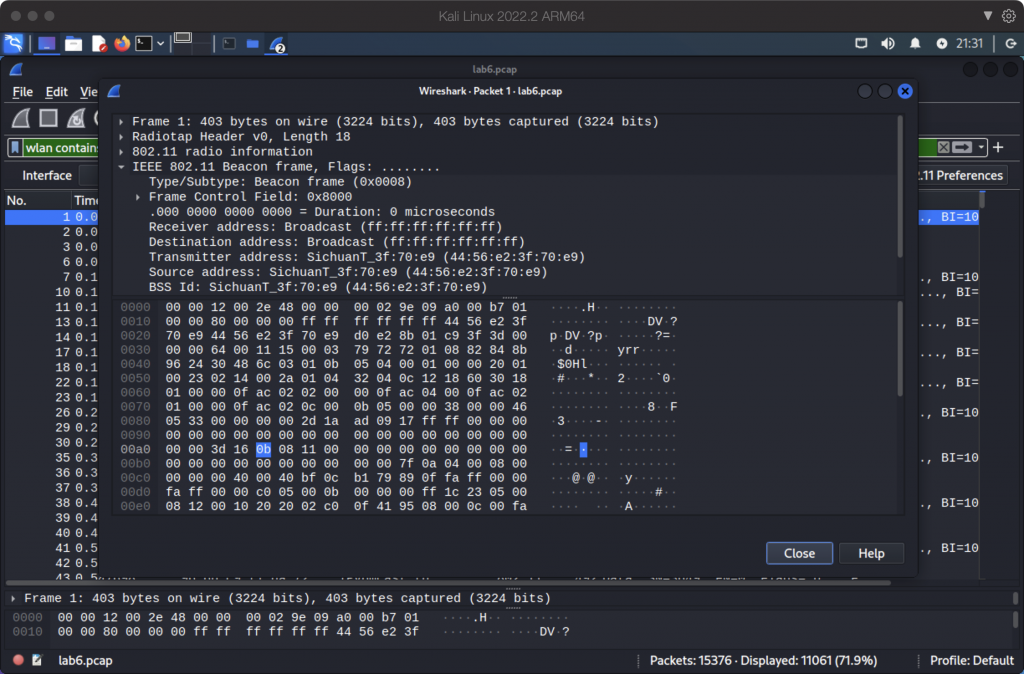Select Type/Subtype: Beacon frame row

280,182
